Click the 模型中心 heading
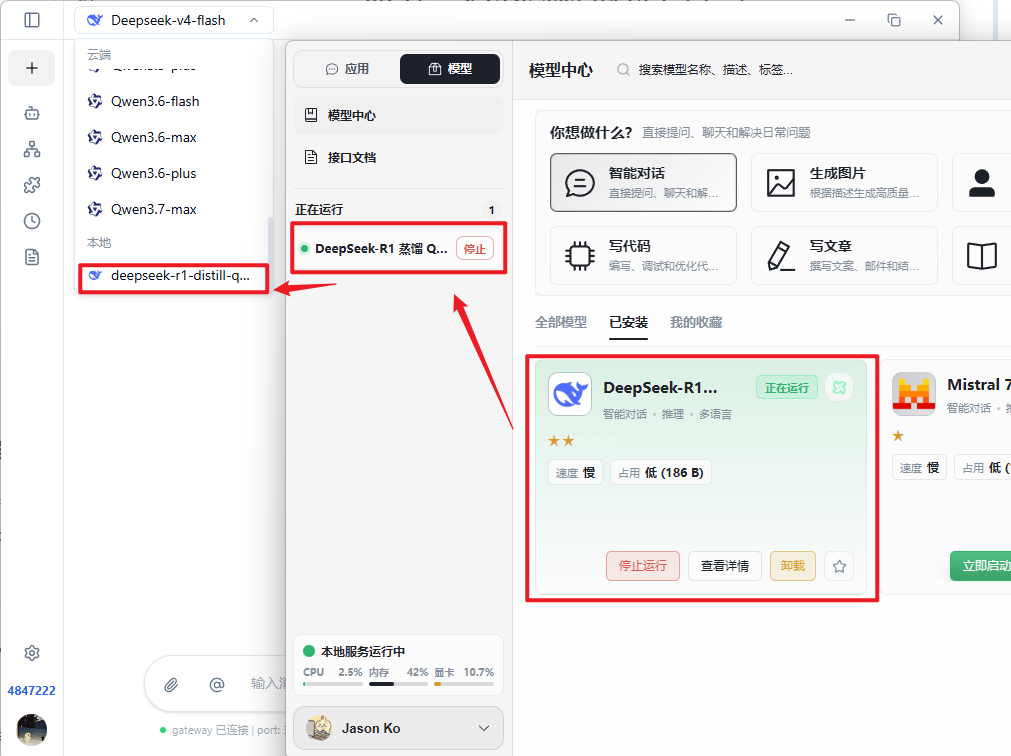The width and height of the screenshot is (1011, 756). click(560, 70)
